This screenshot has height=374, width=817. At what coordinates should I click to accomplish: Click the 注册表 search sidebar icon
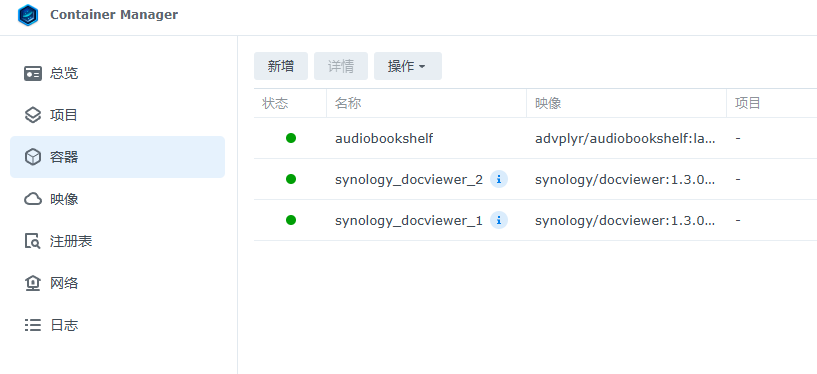[x=33, y=241]
